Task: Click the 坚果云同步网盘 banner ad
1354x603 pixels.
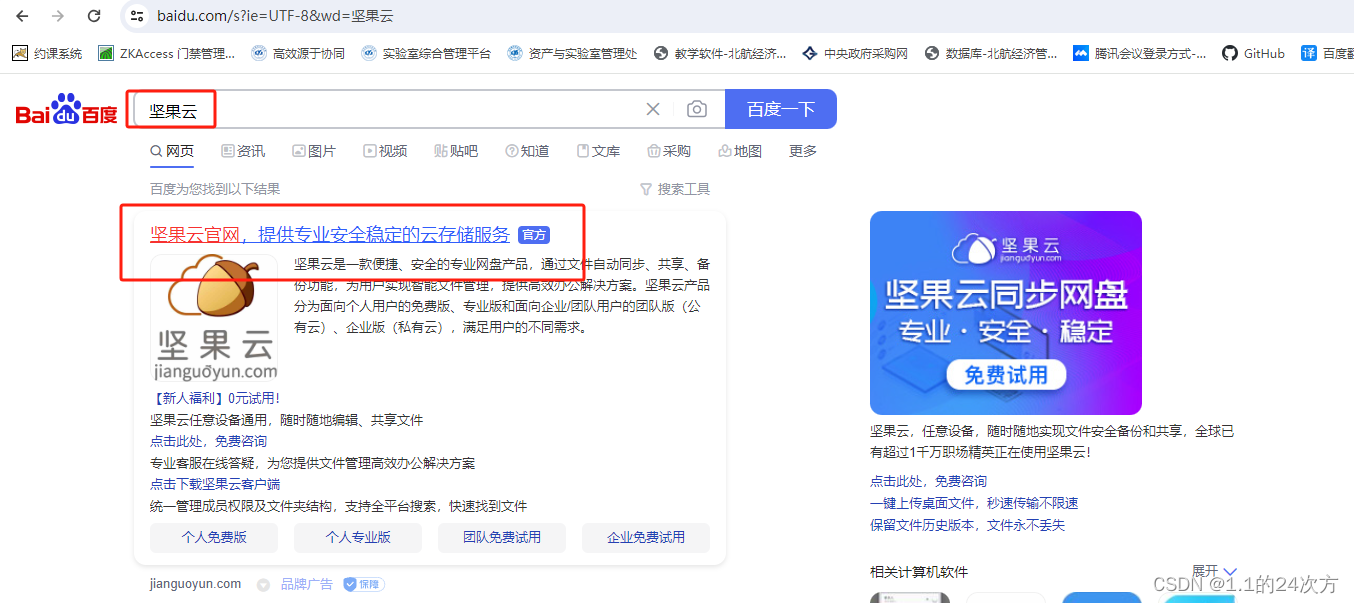Action: click(1006, 313)
